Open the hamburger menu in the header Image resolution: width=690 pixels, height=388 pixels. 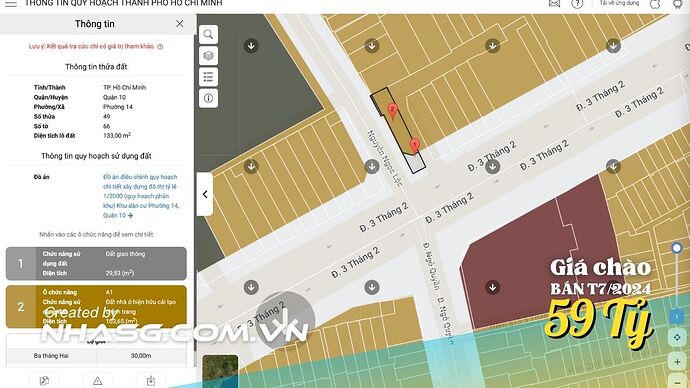coord(11,4)
